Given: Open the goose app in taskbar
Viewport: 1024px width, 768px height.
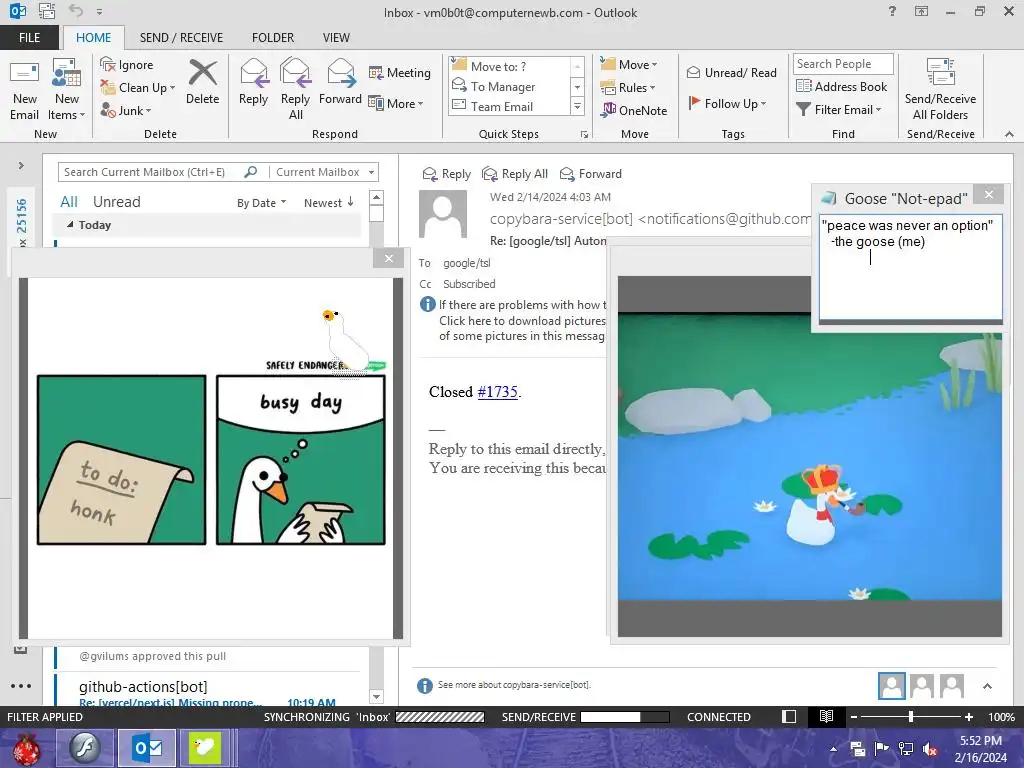Looking at the screenshot, I should [x=204, y=748].
